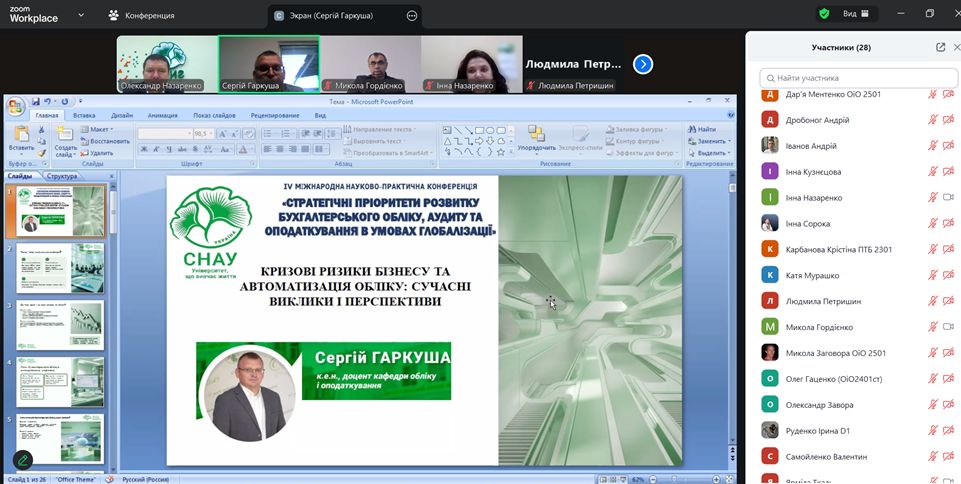Open the Вставка ribbon tab

coord(84,115)
